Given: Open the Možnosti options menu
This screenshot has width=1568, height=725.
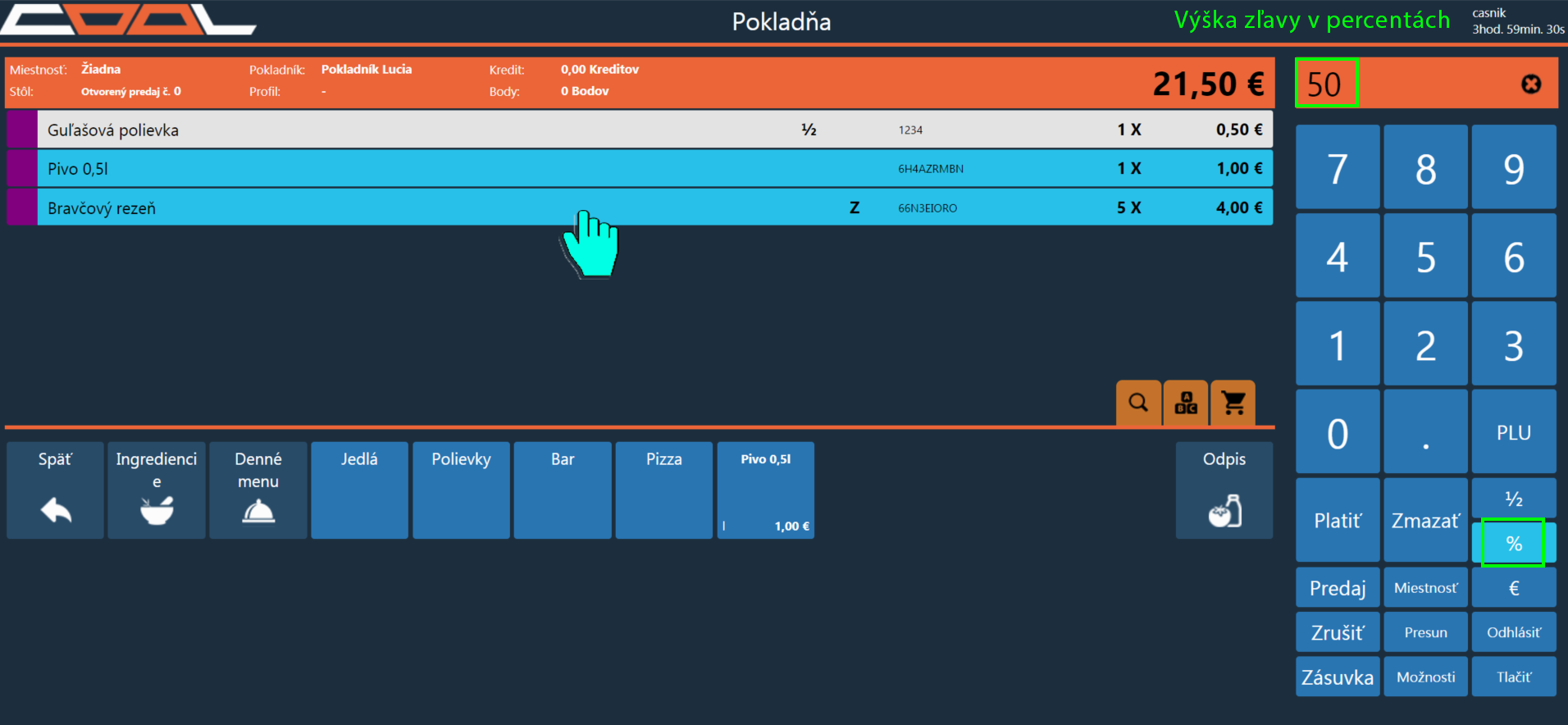Looking at the screenshot, I should [1425, 677].
